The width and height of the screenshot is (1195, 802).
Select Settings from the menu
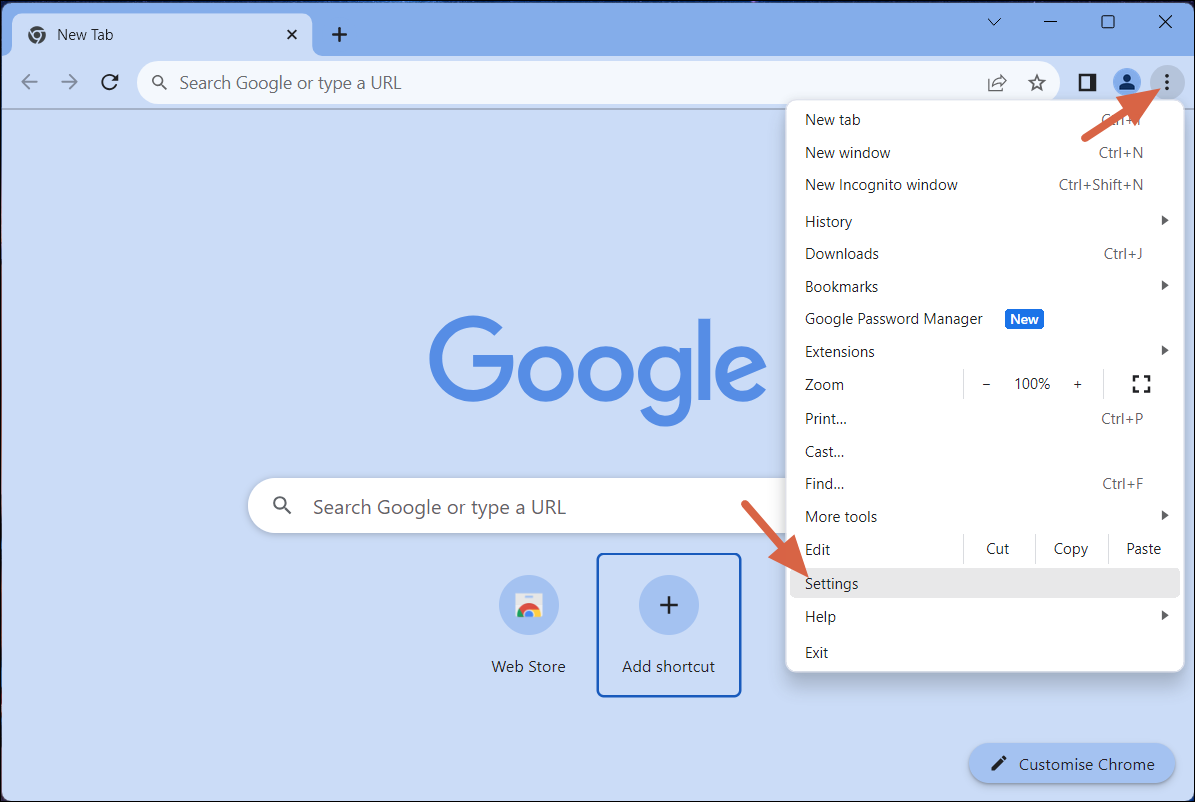pyautogui.click(x=831, y=583)
